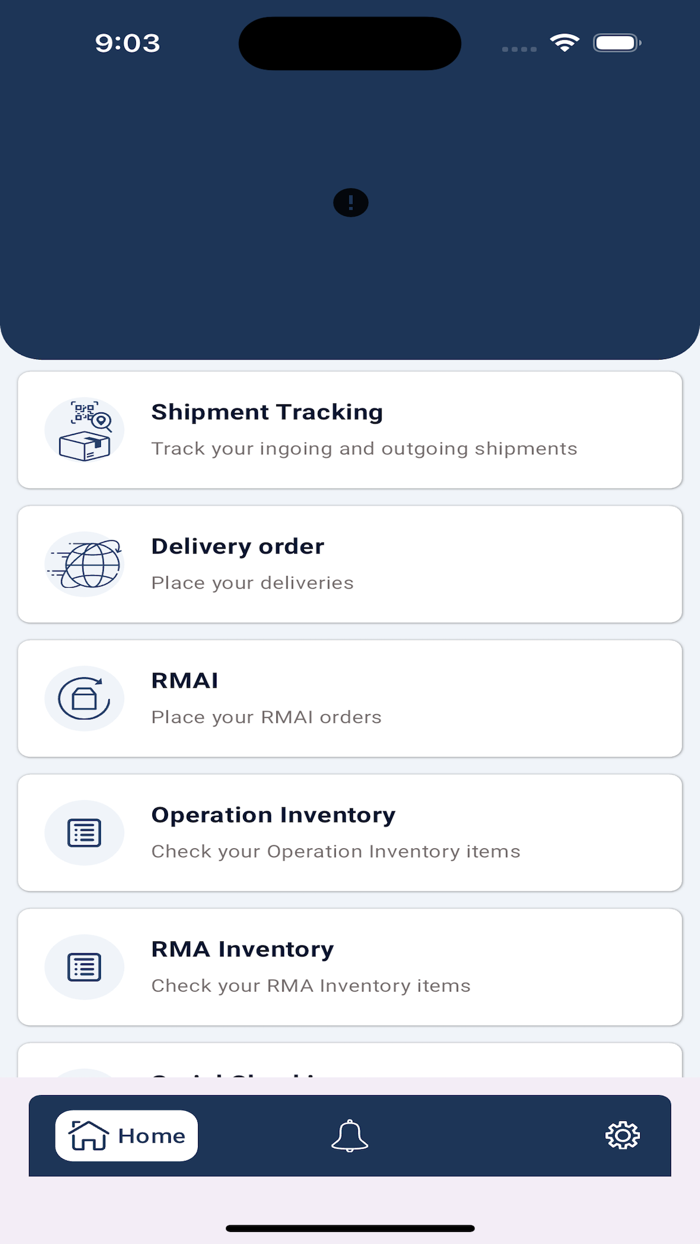Screen dimensions: 700x1244
Task: Open notifications via the bell icon
Action: [349, 1135]
